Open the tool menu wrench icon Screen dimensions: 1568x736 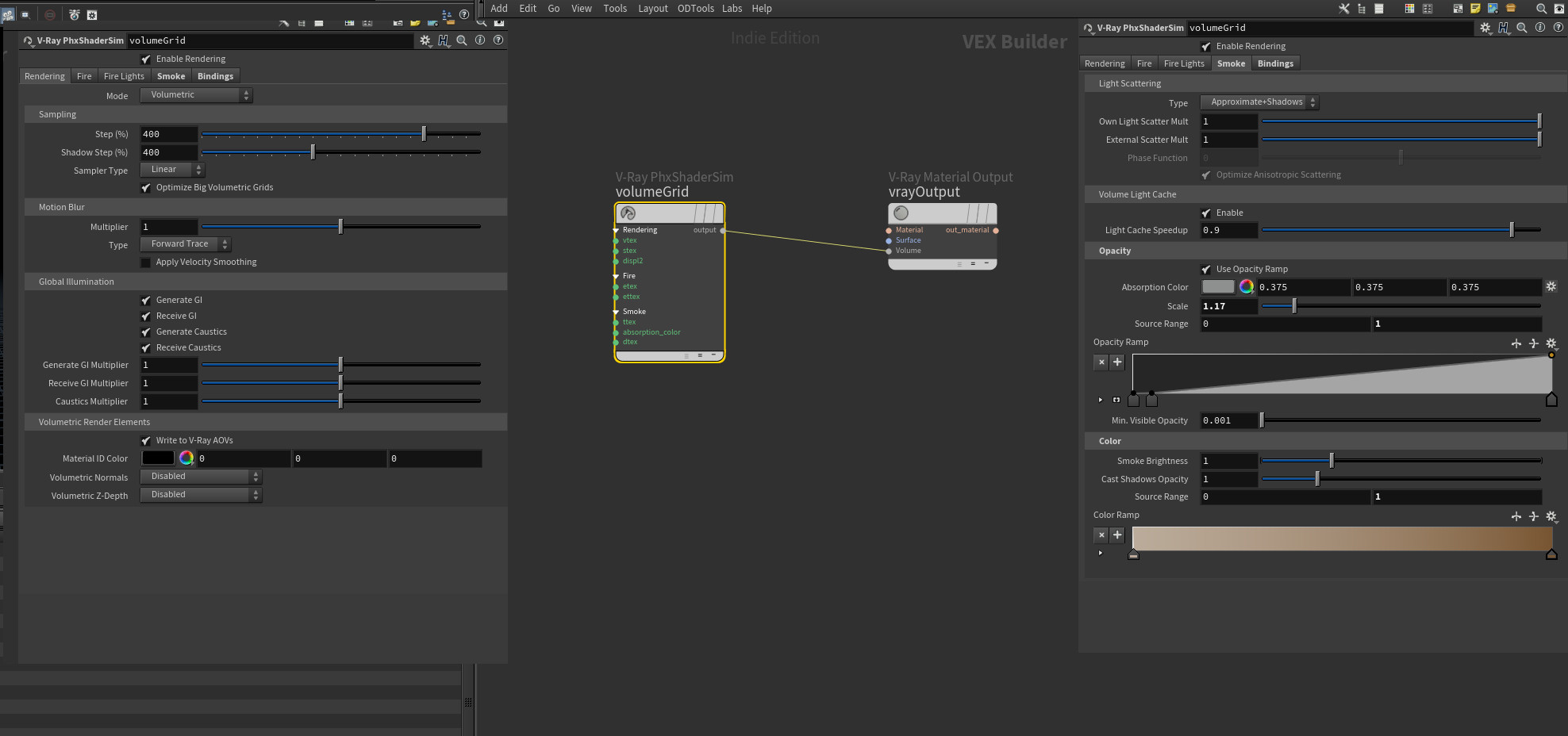1343,9
